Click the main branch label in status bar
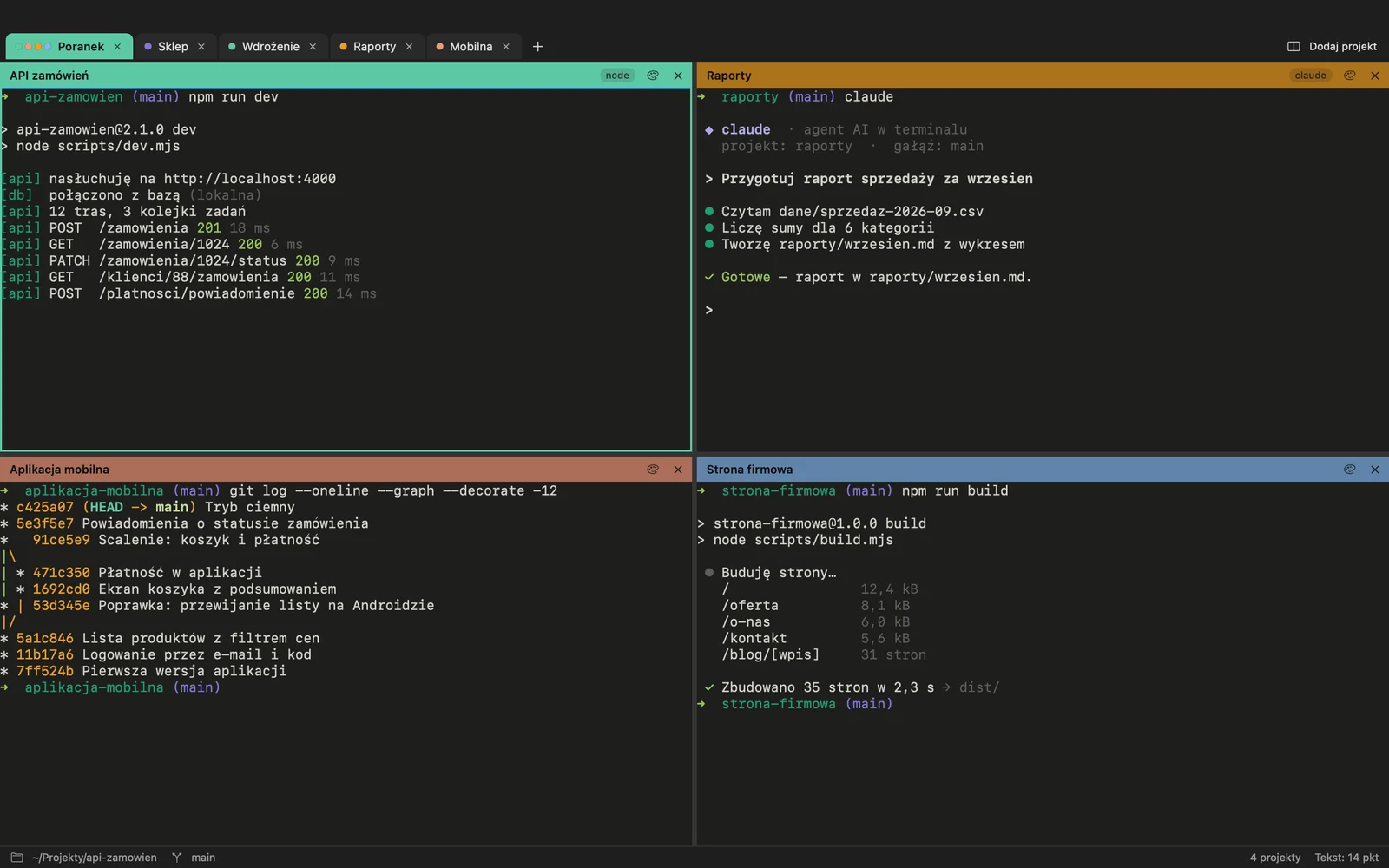This screenshot has width=1389, height=868. [203, 858]
